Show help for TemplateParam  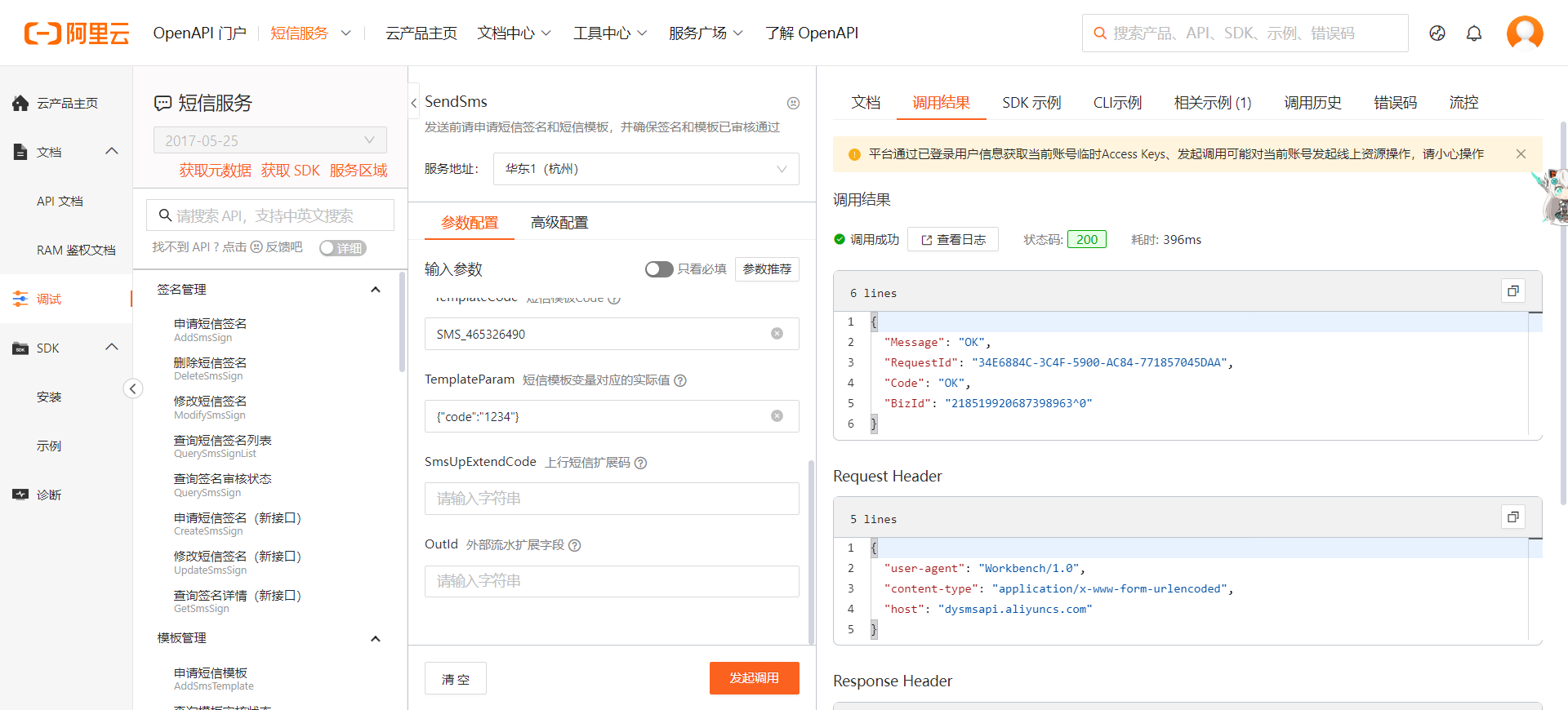(680, 380)
